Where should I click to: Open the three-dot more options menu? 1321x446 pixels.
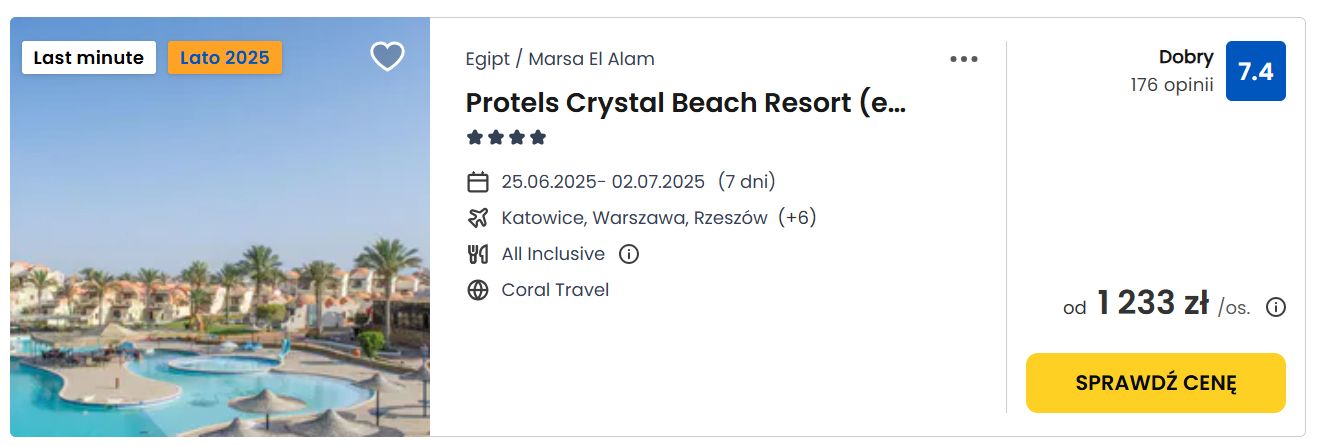coord(964,59)
